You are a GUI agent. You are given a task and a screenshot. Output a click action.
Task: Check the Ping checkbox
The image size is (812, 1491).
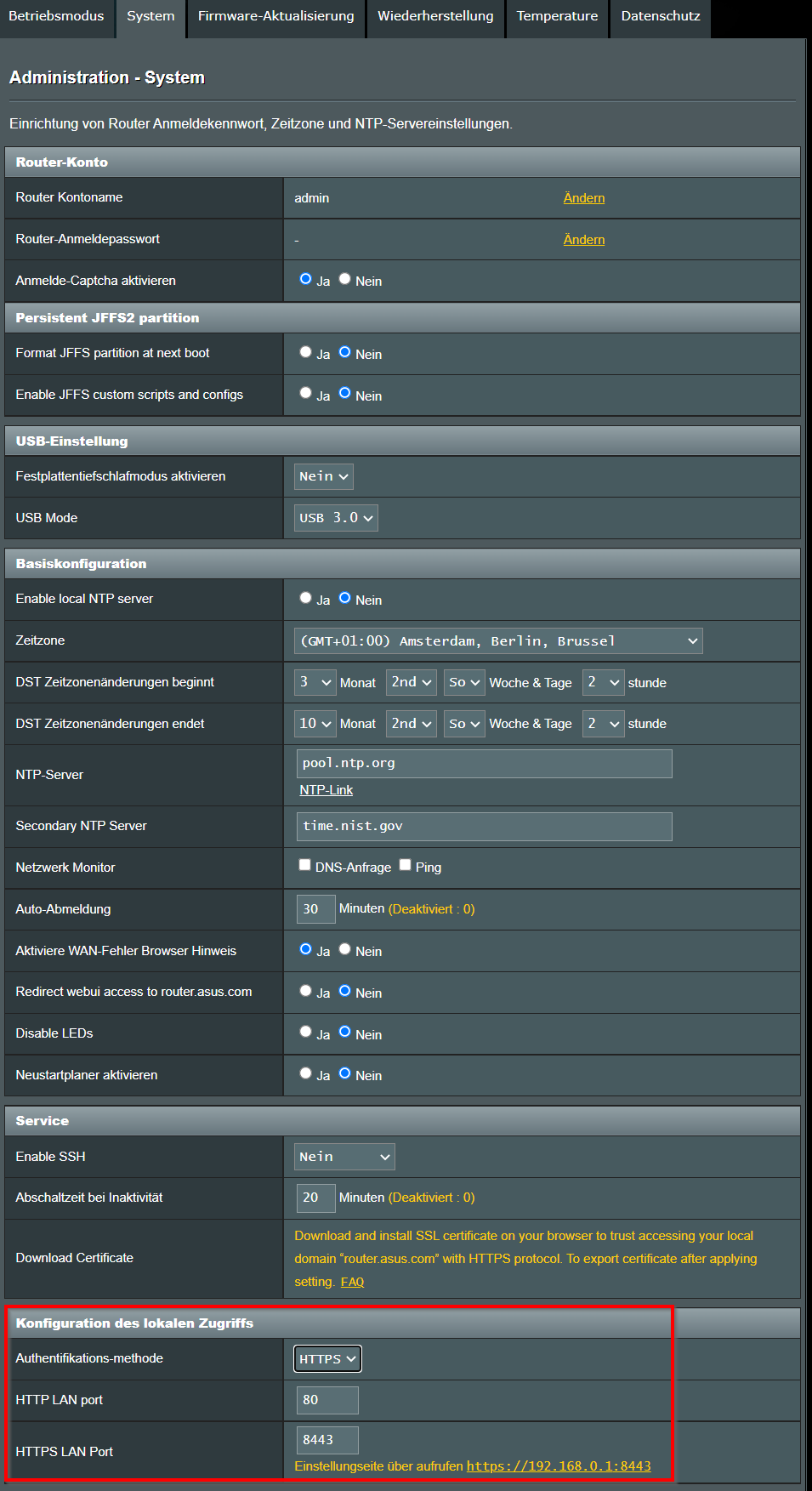[x=406, y=865]
